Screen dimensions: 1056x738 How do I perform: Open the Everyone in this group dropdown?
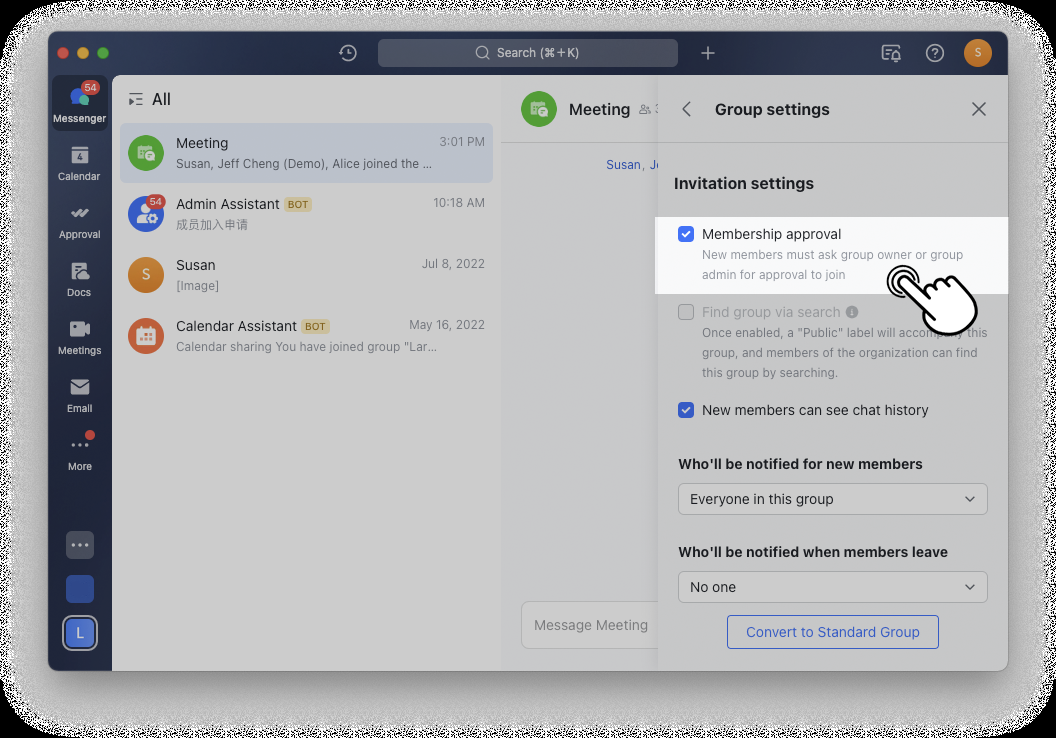click(832, 499)
